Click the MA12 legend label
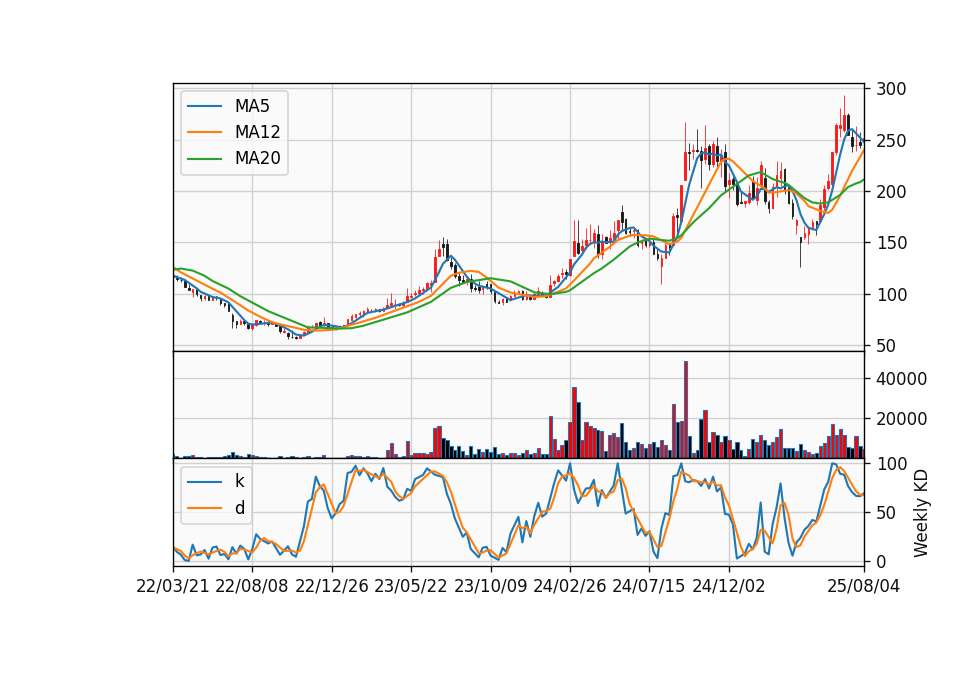 tap(257, 132)
